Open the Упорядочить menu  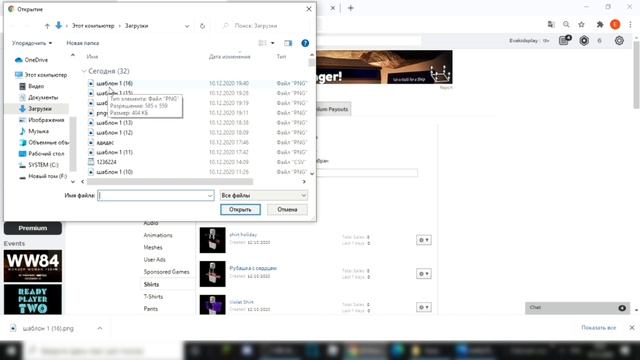point(32,43)
